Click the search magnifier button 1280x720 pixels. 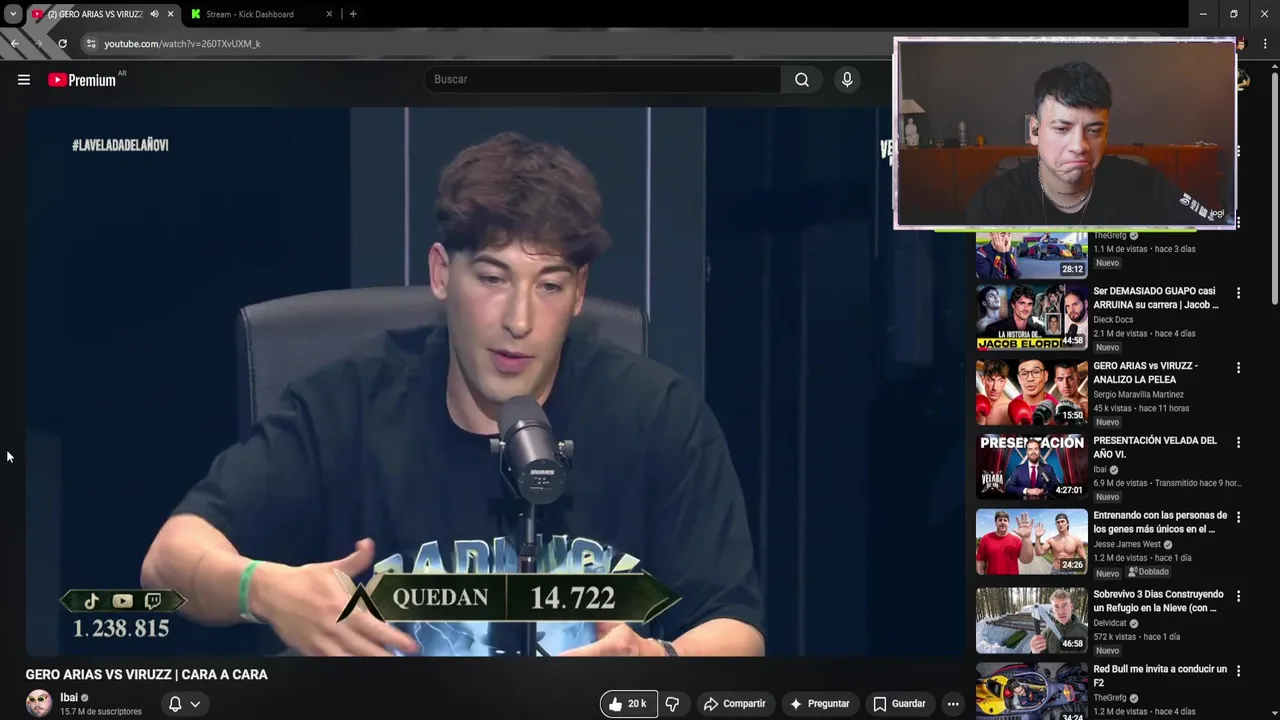pos(802,80)
